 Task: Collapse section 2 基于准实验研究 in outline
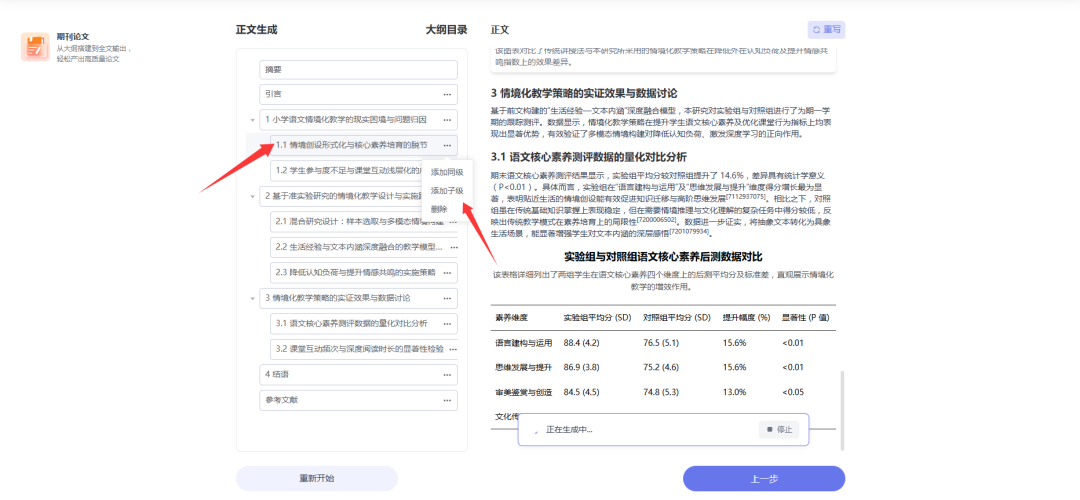tap(253, 196)
